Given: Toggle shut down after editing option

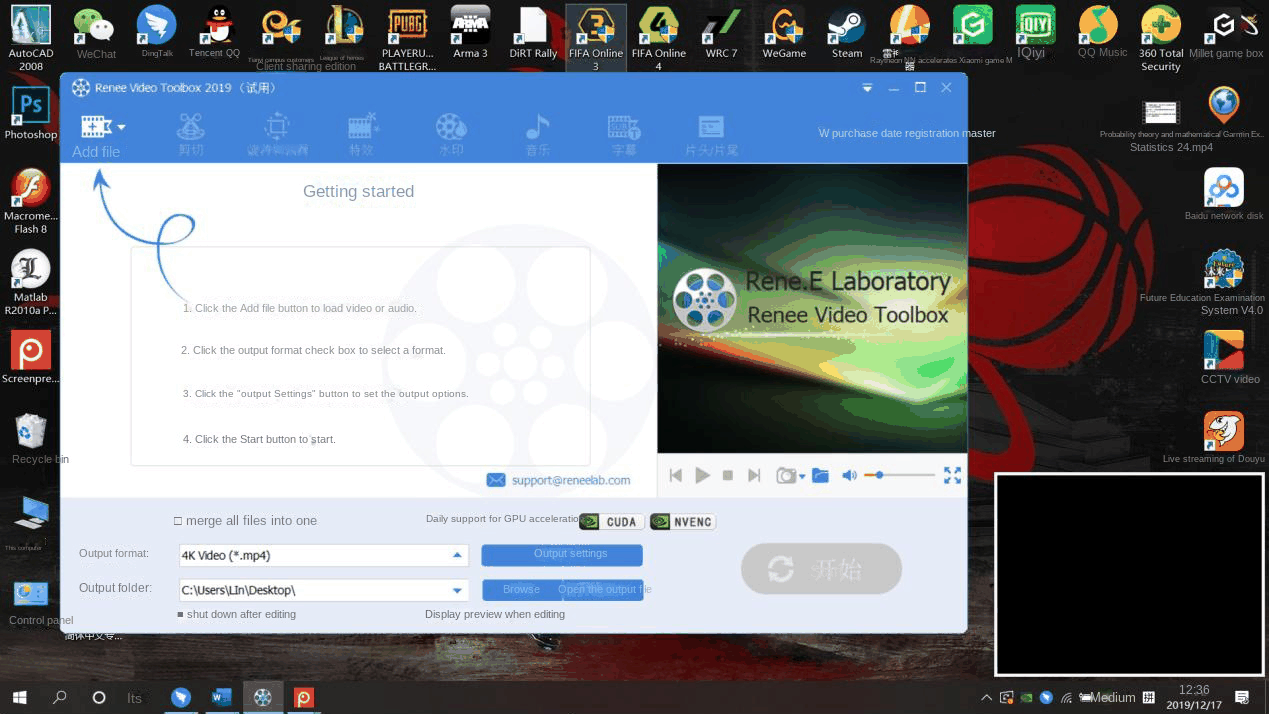Looking at the screenshot, I should click(183, 614).
